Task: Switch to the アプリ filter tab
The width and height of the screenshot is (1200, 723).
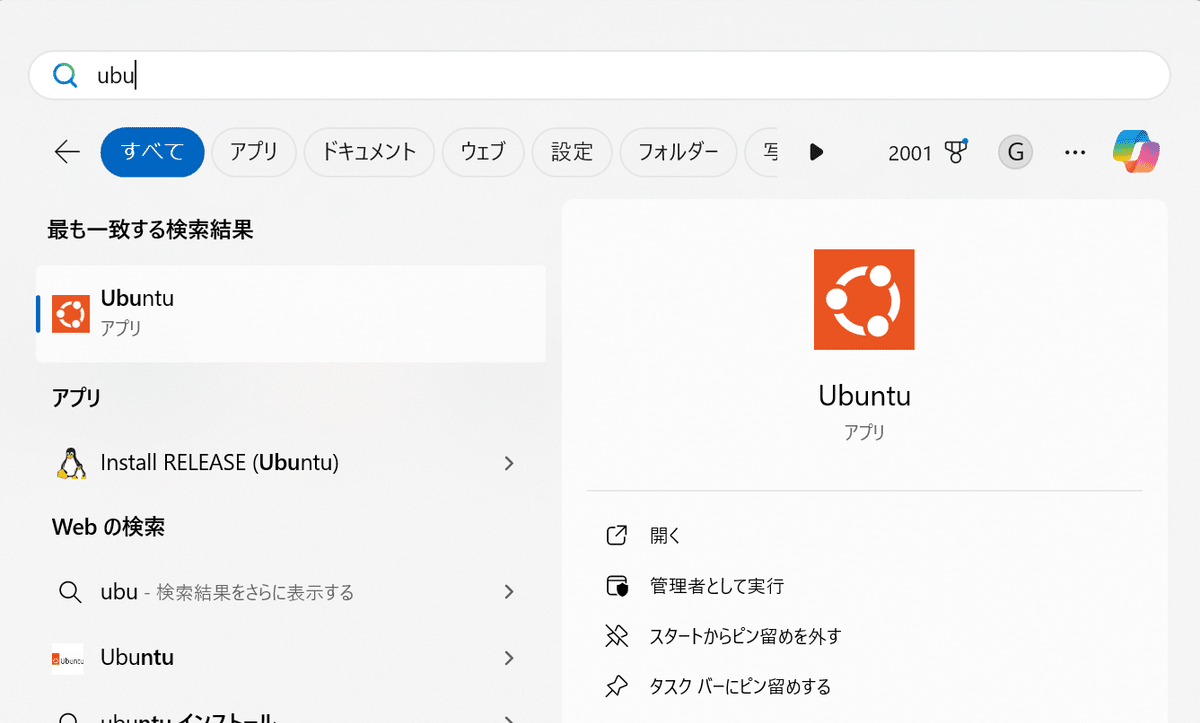Action: 253,152
